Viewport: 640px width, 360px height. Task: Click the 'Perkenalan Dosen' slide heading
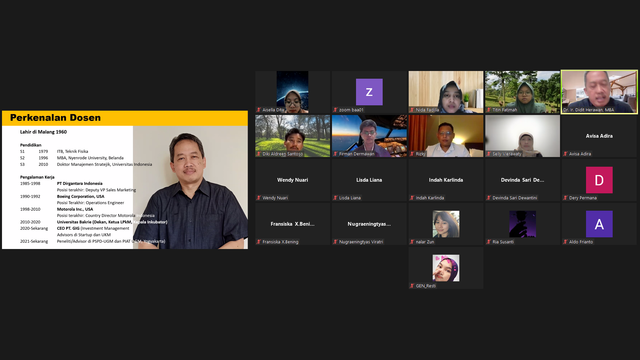pyautogui.click(x=55, y=118)
